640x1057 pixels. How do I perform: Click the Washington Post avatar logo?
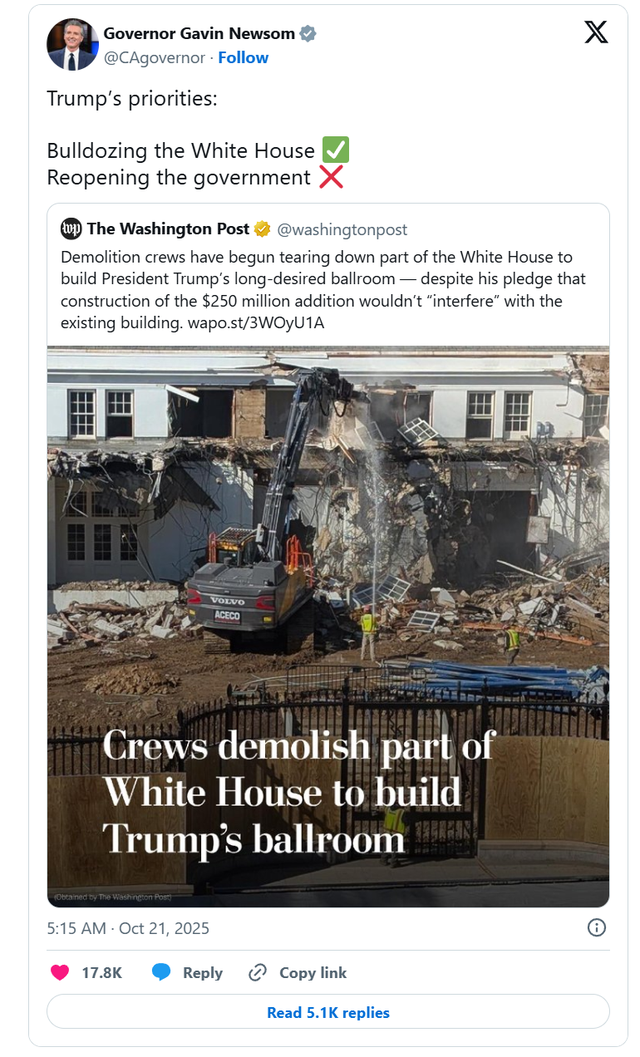(71, 229)
